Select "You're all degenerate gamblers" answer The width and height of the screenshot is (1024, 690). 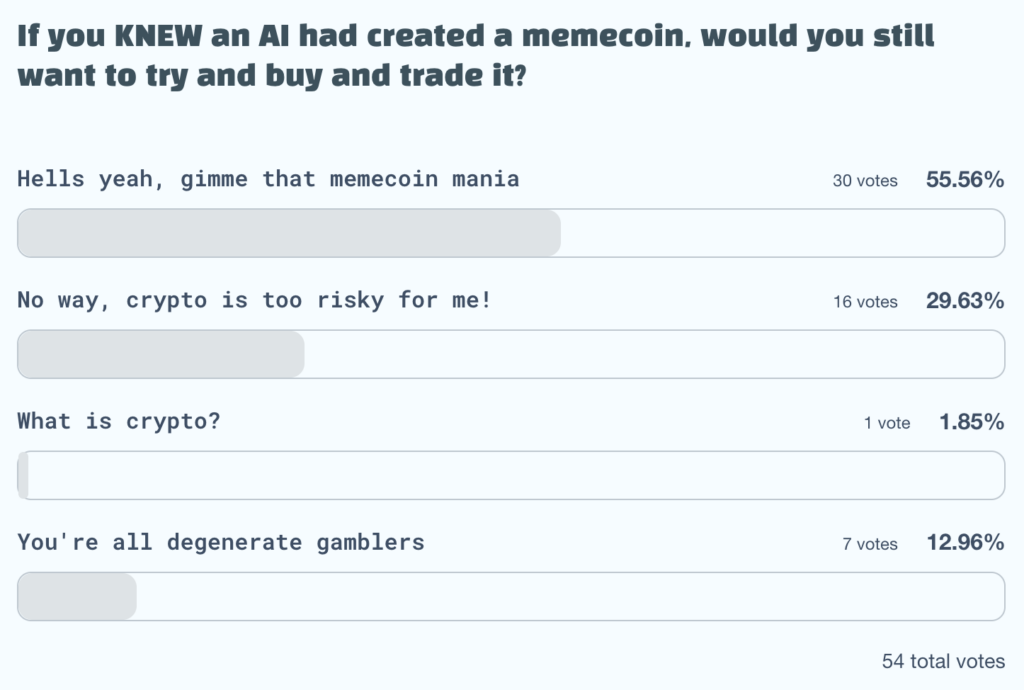coord(221,543)
